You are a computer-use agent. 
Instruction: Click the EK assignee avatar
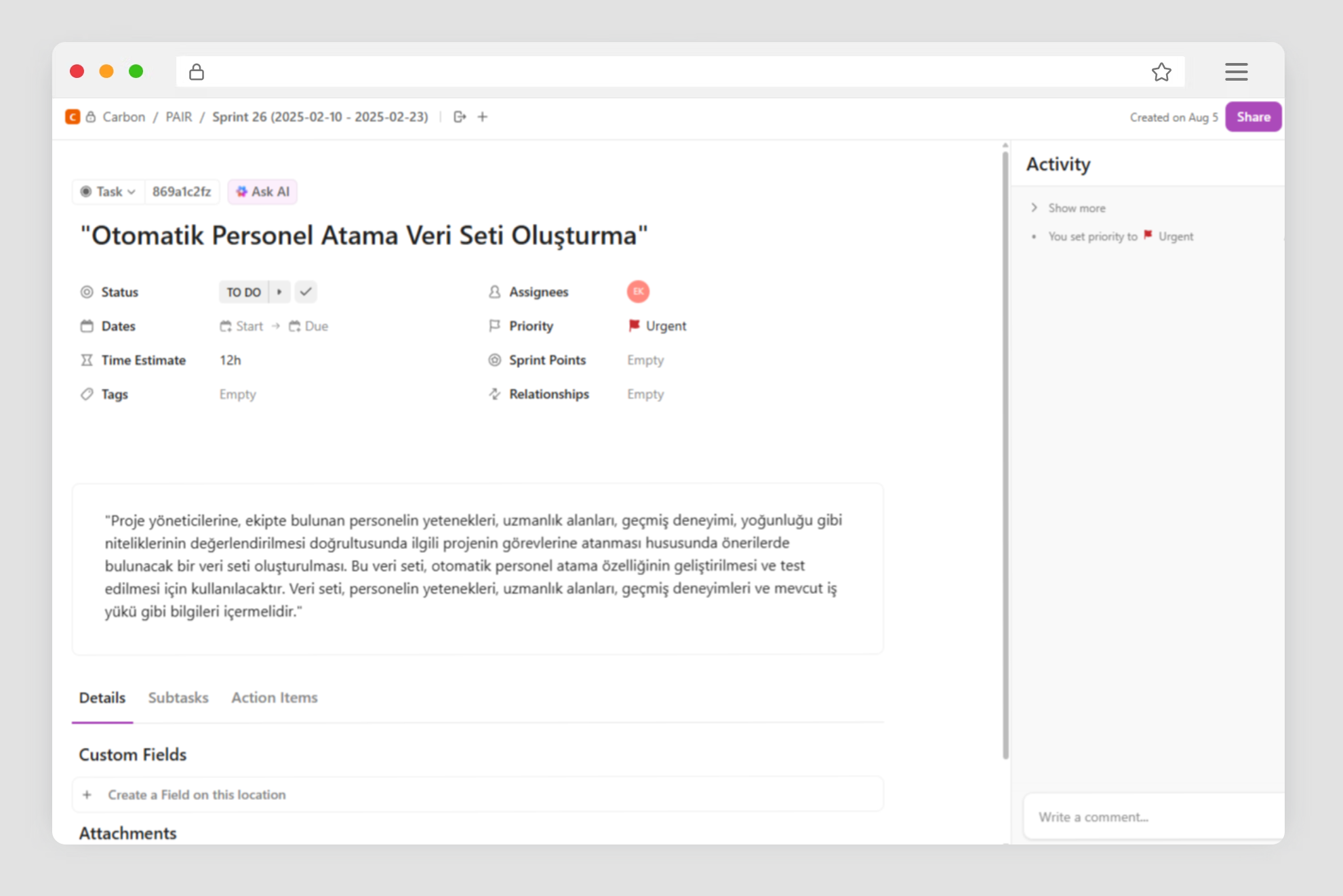point(638,291)
